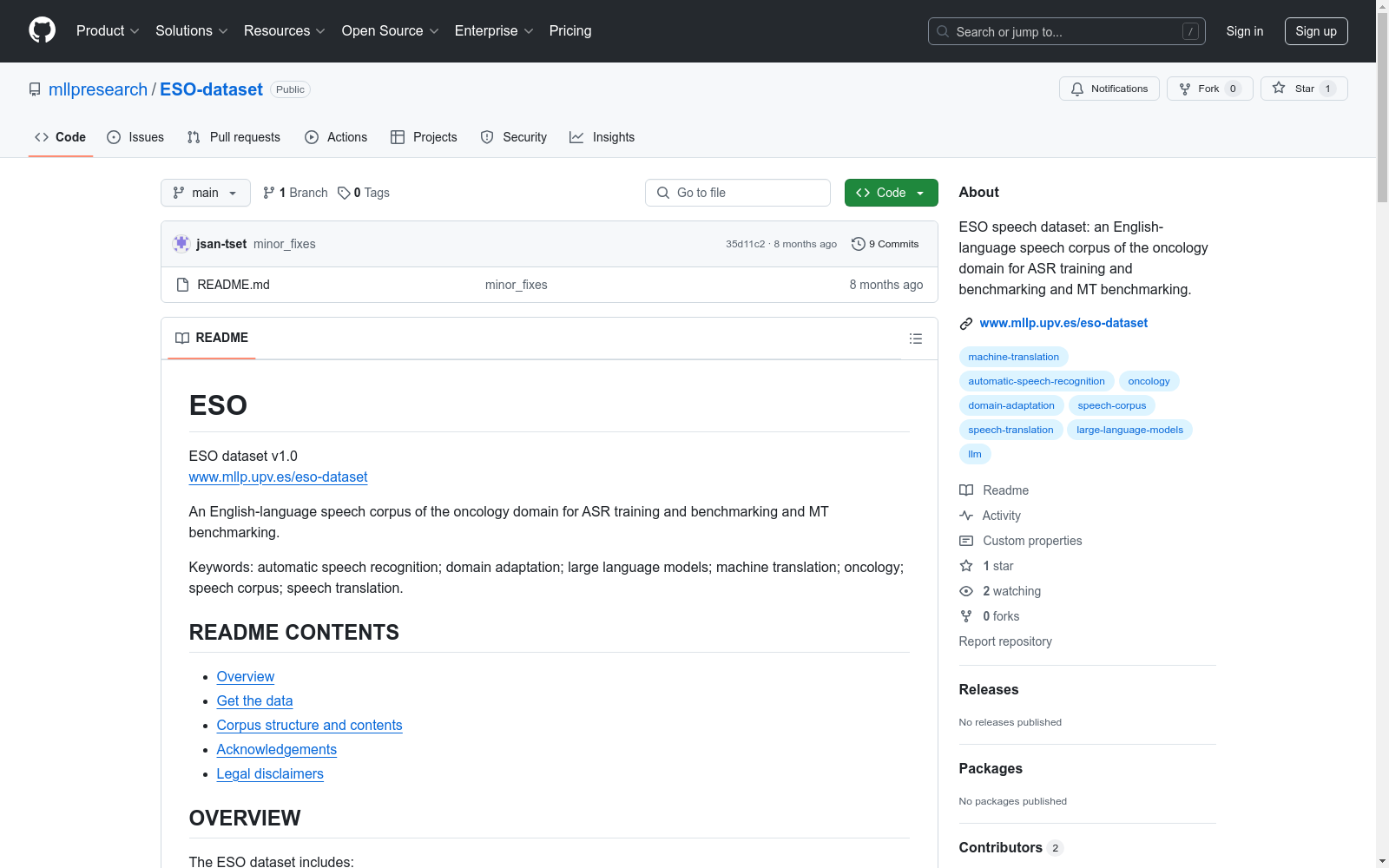Click the Acknowledgements link
Image resolution: width=1389 pixels, height=868 pixels.
point(277,750)
